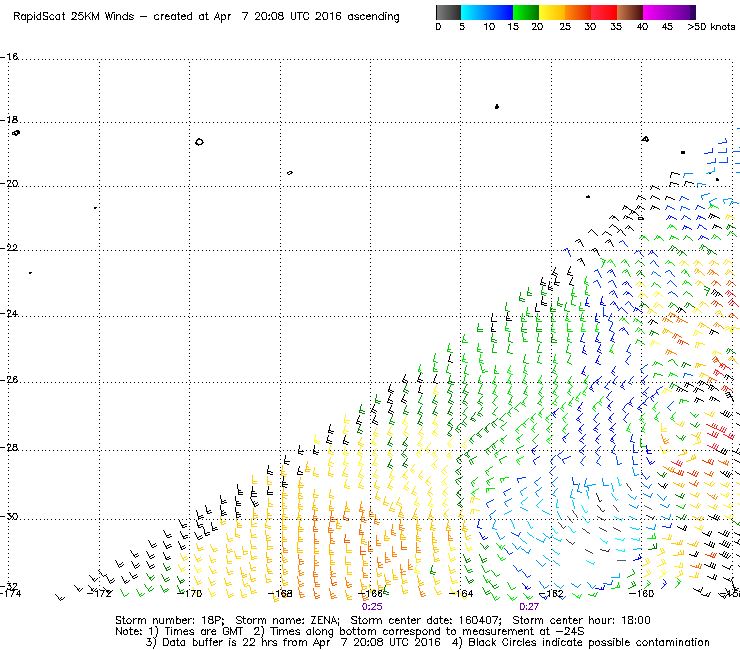Click the brown 35-40 knots legend segment
This screenshot has width=740, height=650.
point(630,12)
